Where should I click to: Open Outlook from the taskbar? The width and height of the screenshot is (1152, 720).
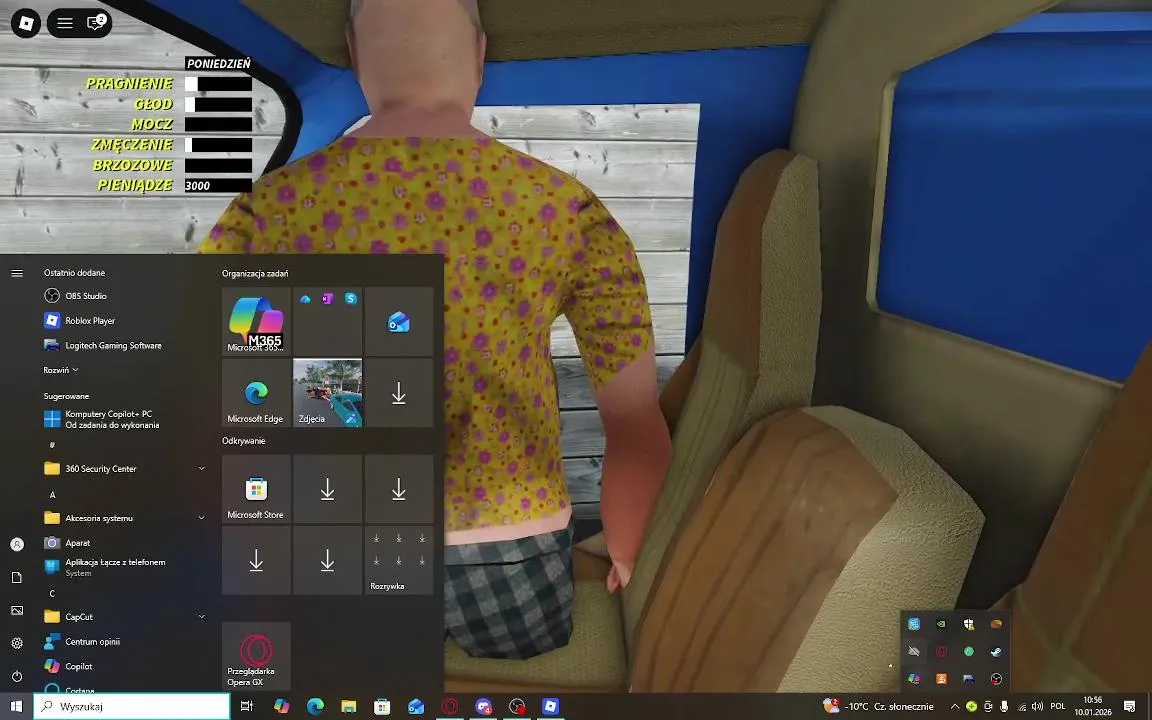416,706
